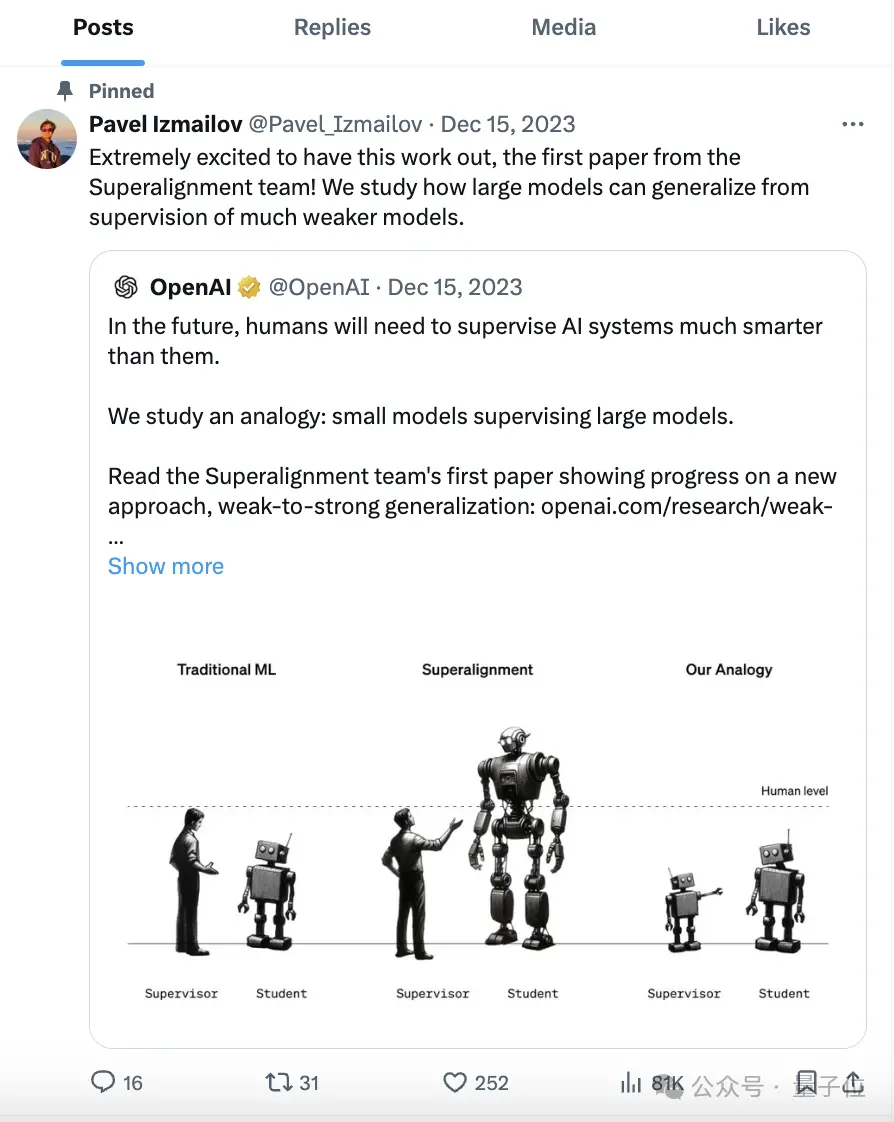Viewport: 894px width, 1122px height.
Task: Open the Superalignment robots illustration image
Action: point(477,830)
